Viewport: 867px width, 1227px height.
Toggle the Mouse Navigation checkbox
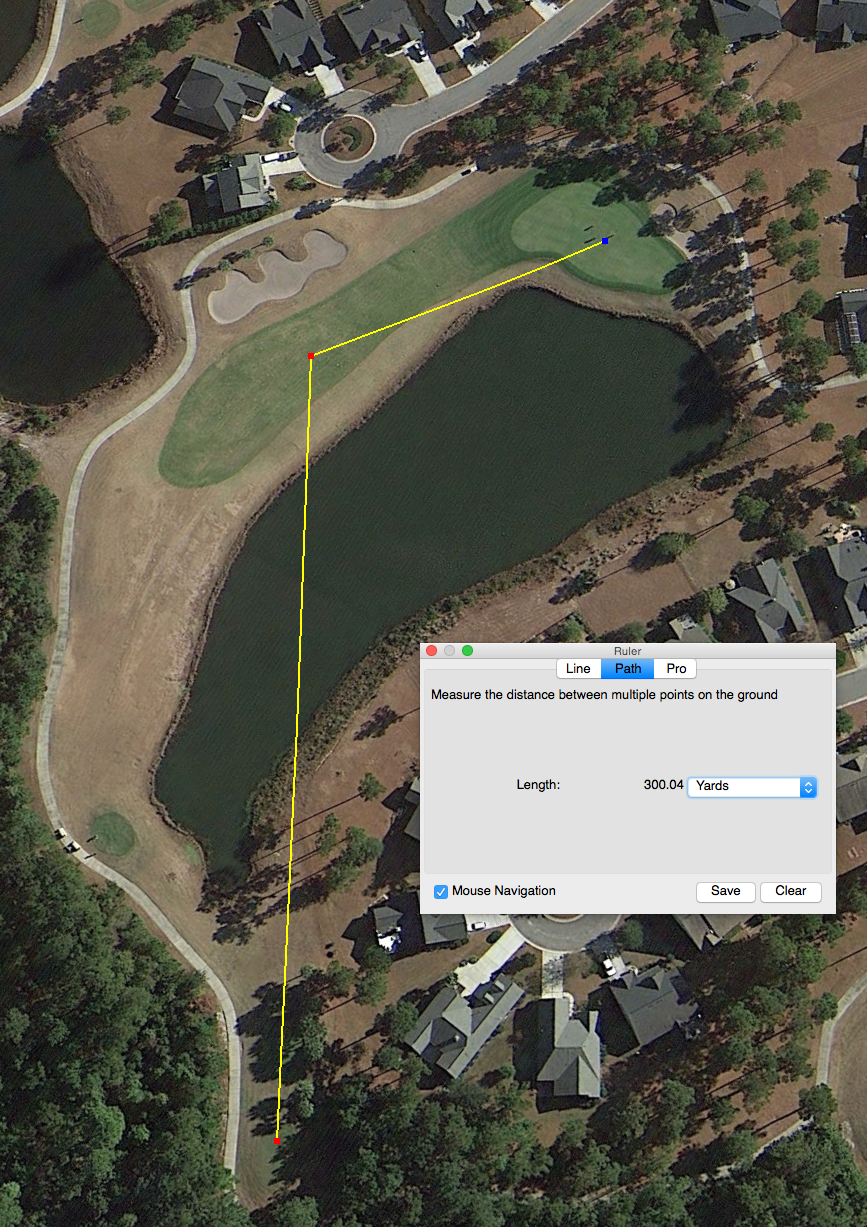[441, 891]
